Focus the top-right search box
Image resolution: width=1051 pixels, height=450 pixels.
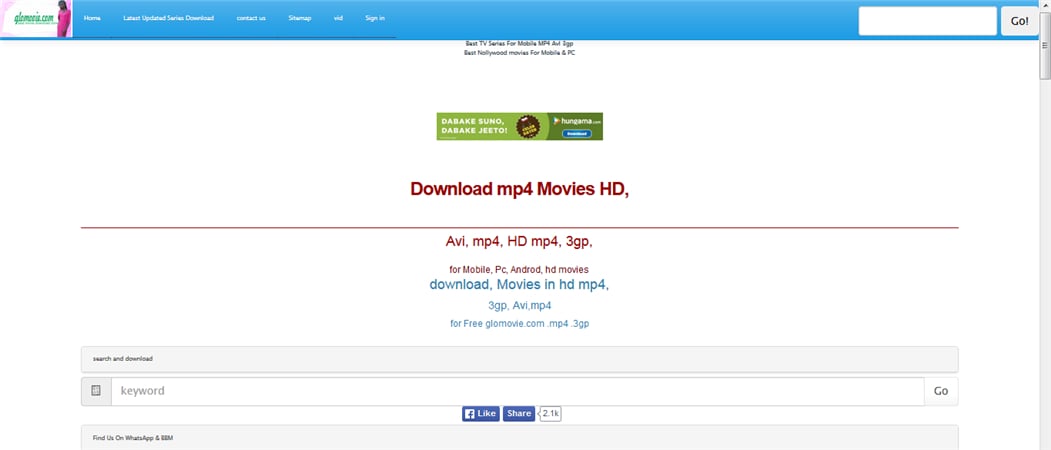(x=927, y=21)
